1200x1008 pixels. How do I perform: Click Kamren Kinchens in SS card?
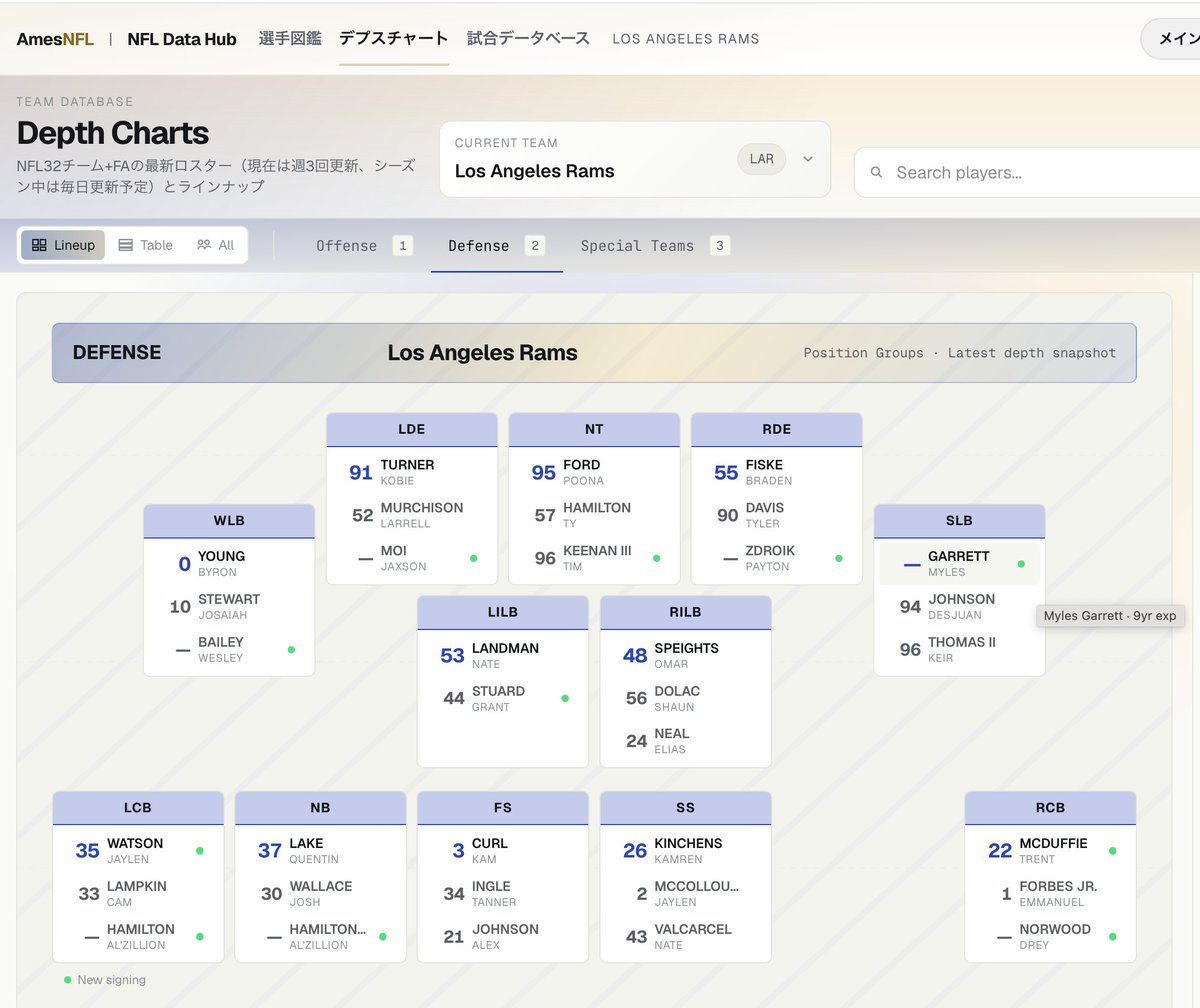click(x=686, y=851)
